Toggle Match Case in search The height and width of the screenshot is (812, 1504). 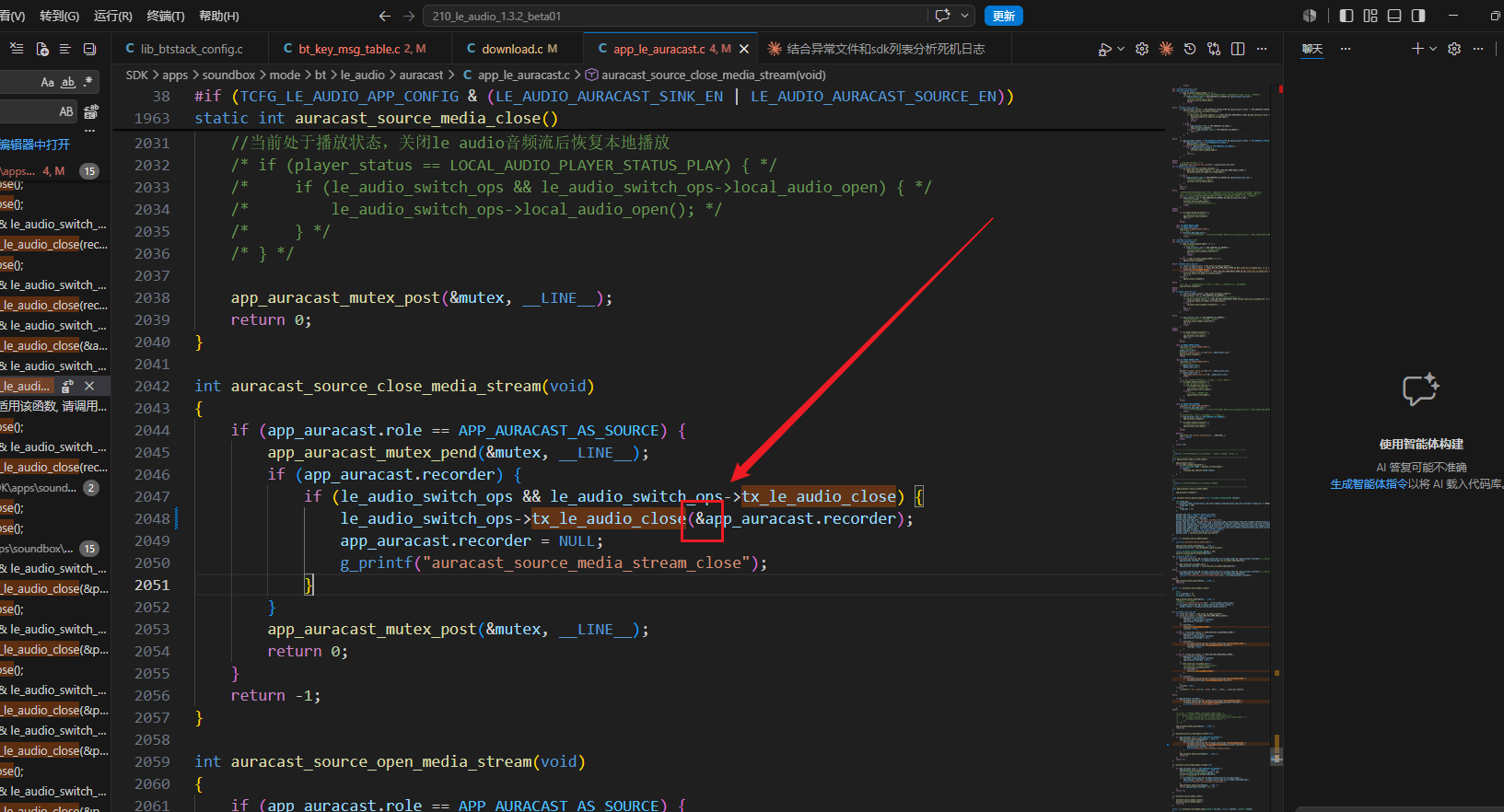tap(47, 82)
